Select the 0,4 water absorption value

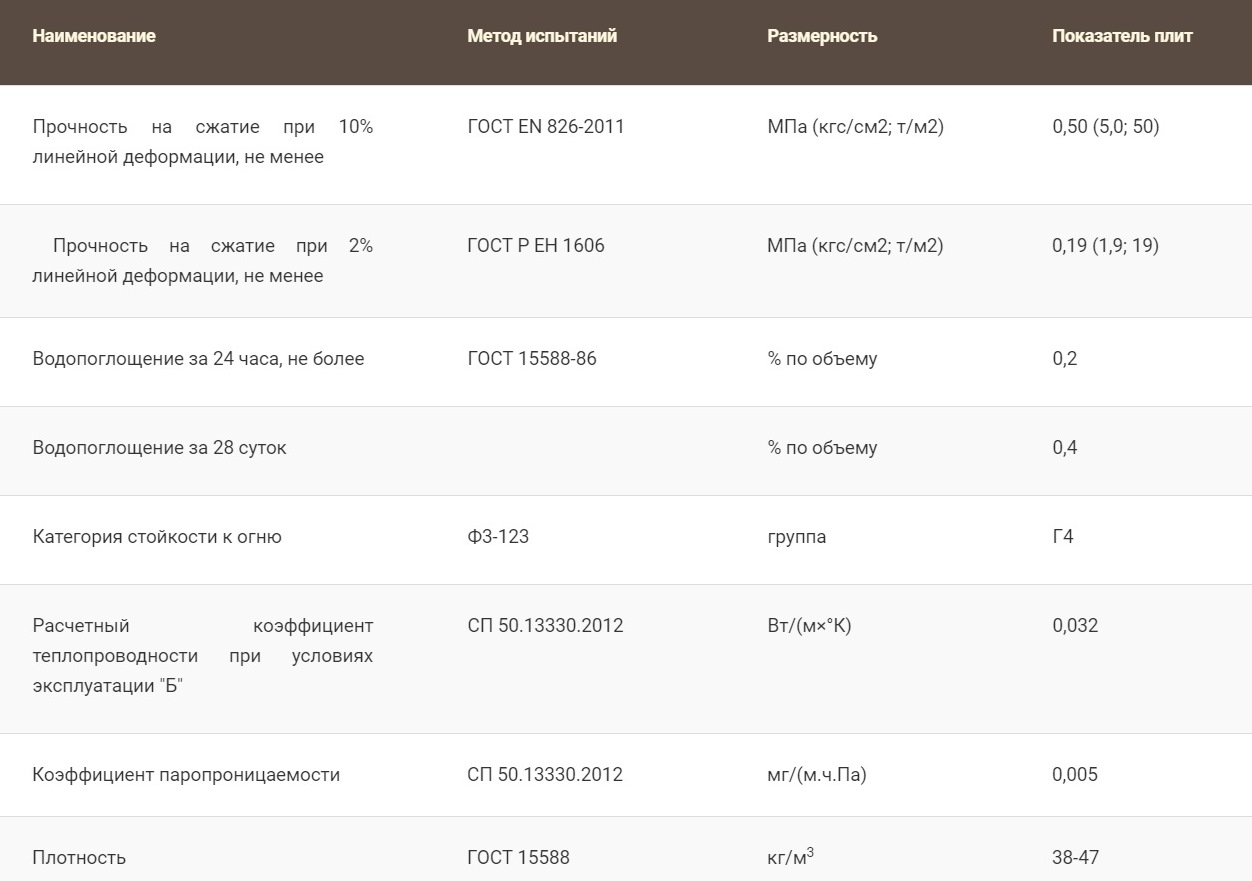tap(1064, 448)
